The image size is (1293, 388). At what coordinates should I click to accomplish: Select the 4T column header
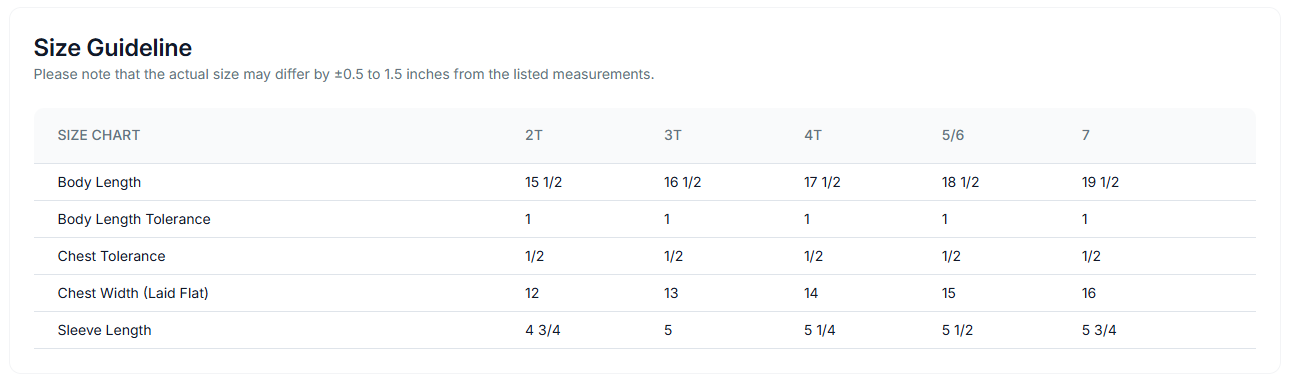click(813, 135)
